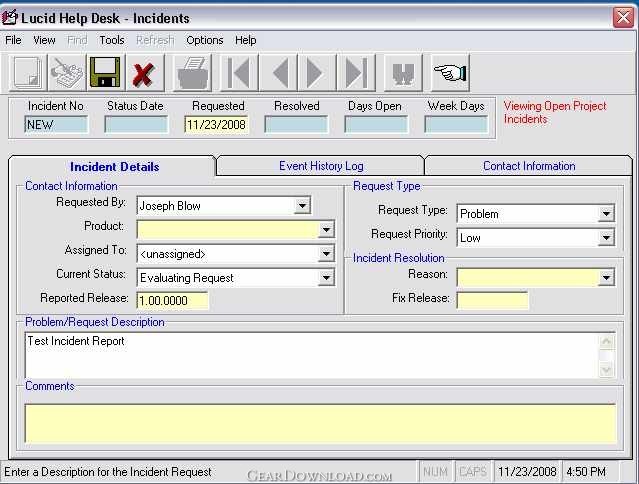The height and width of the screenshot is (484, 639).
Task: Click the 'Evaluating Request' status value
Action: pyautogui.click(x=187, y=278)
